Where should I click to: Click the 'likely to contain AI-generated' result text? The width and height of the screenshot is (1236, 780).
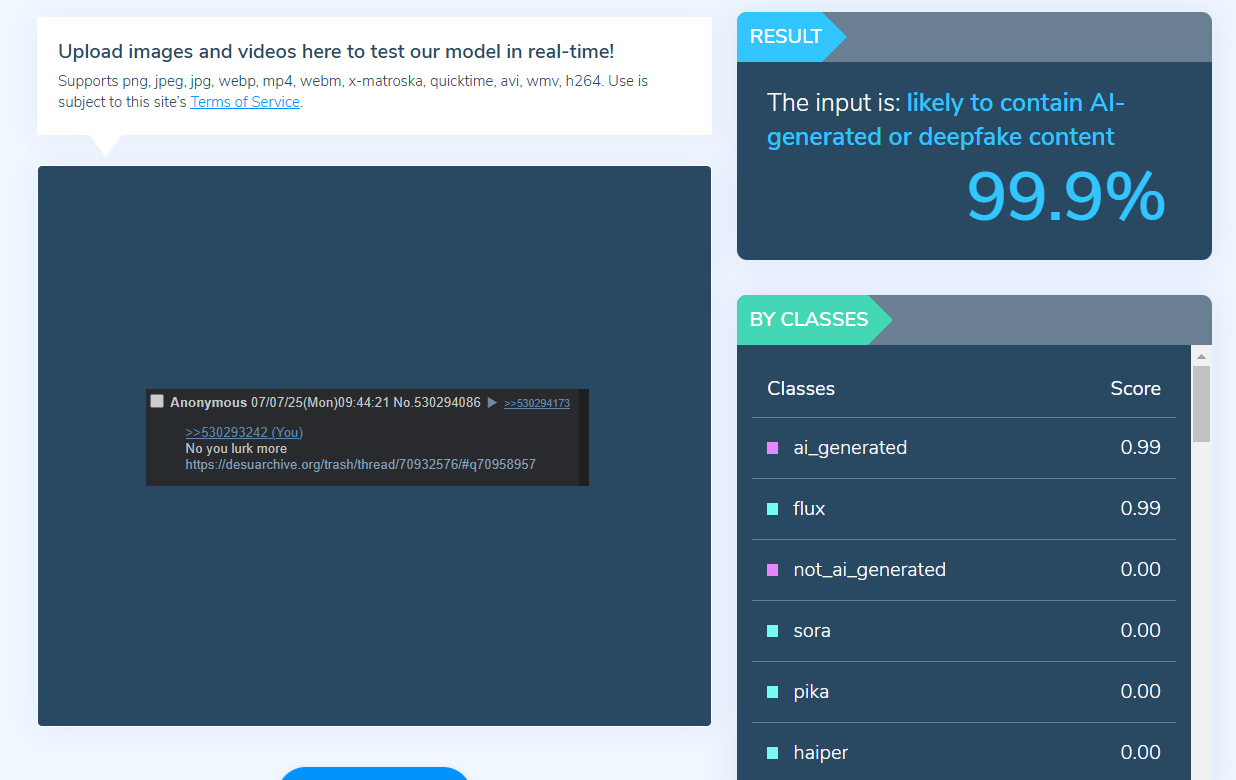coord(946,120)
